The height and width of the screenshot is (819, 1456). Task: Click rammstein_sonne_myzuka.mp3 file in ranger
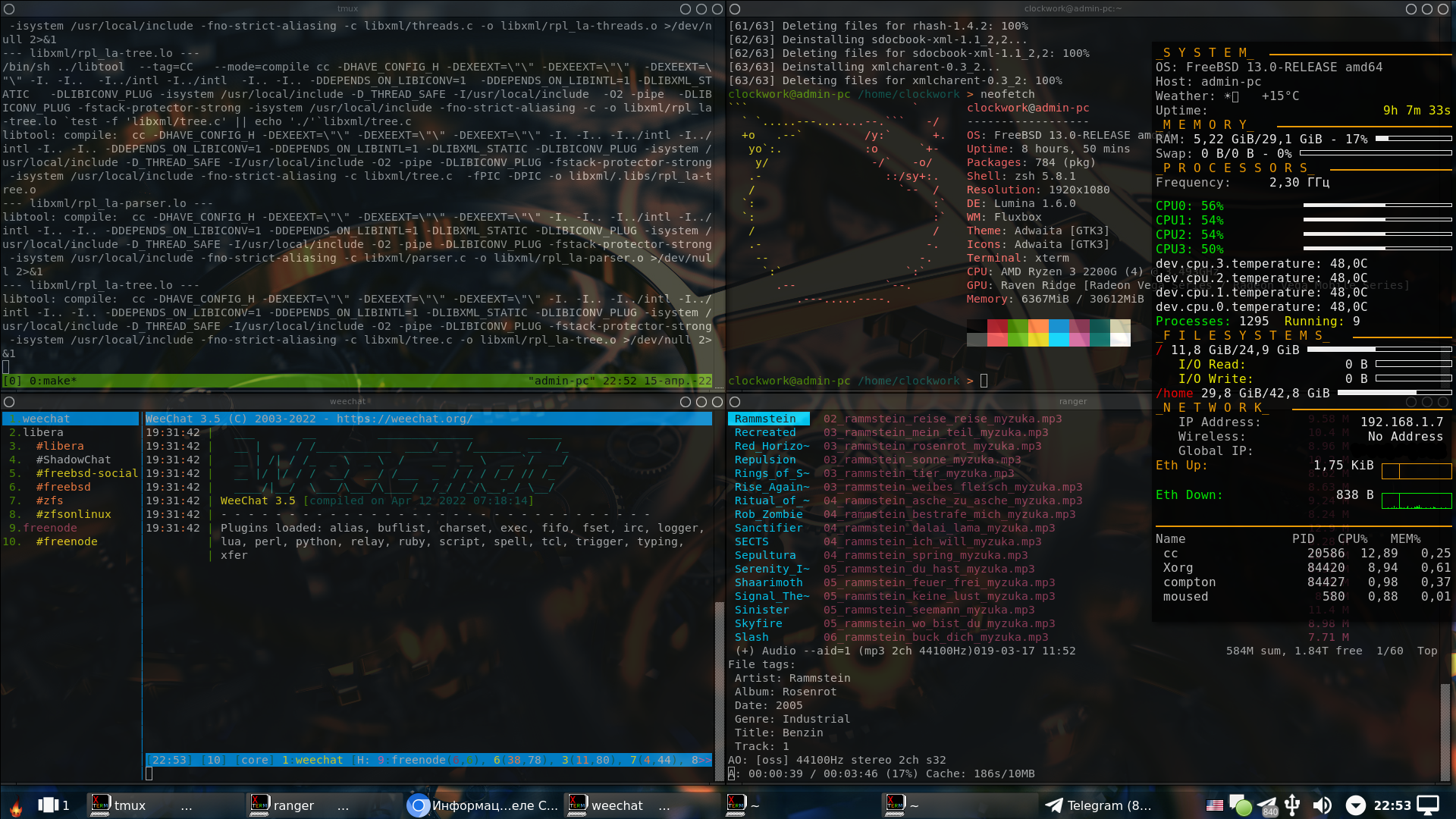(922, 460)
